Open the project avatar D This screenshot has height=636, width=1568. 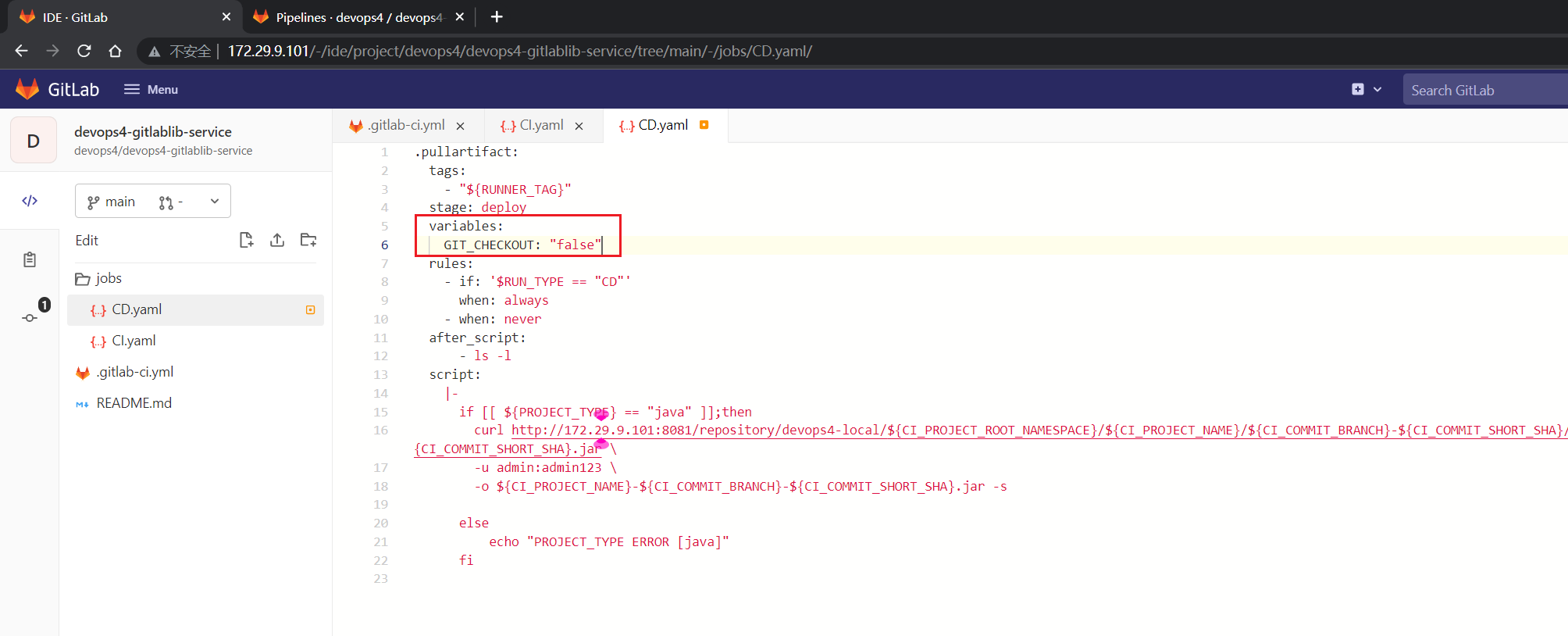34,141
